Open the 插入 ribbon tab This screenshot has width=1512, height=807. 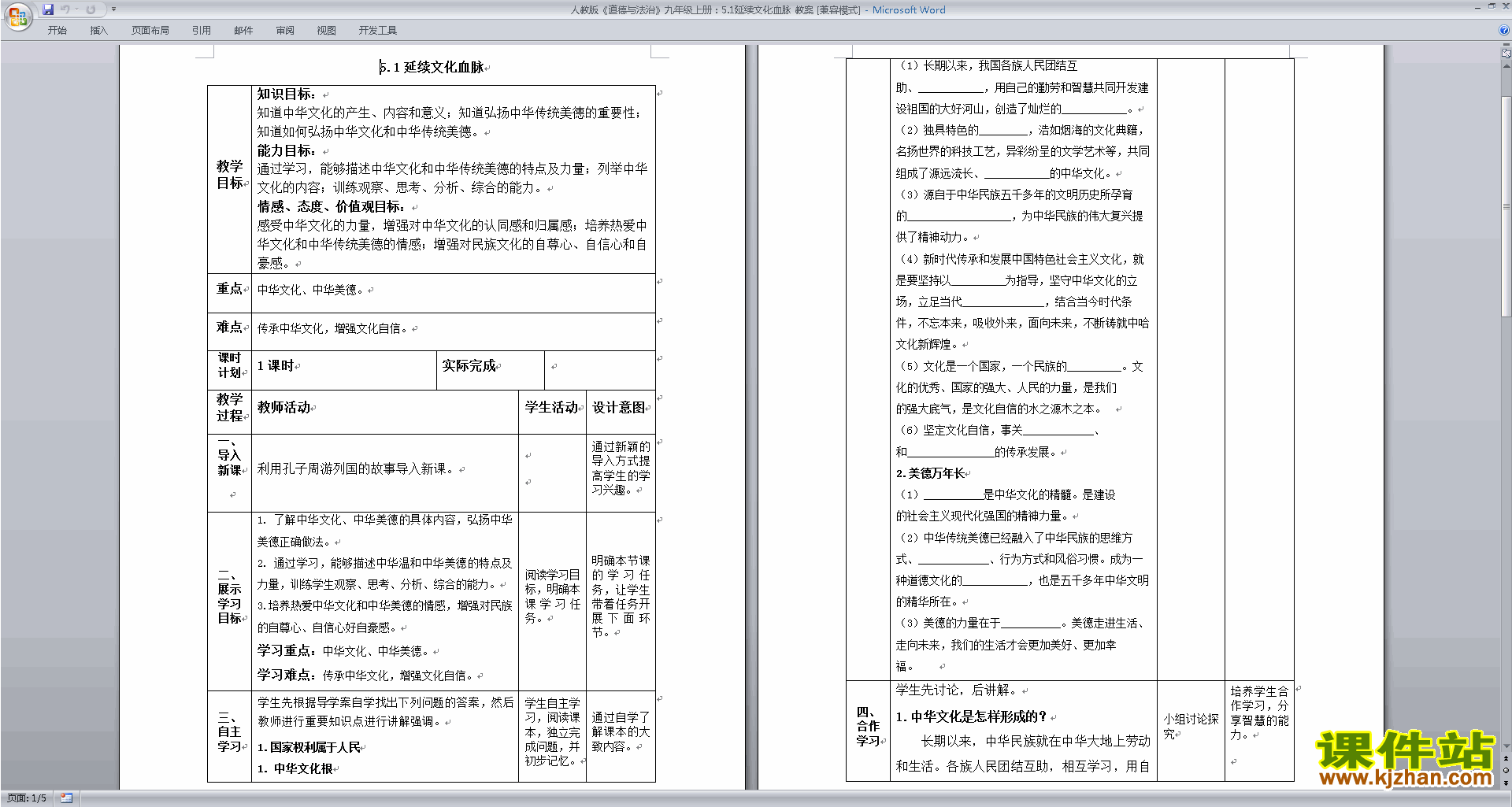coord(98,31)
